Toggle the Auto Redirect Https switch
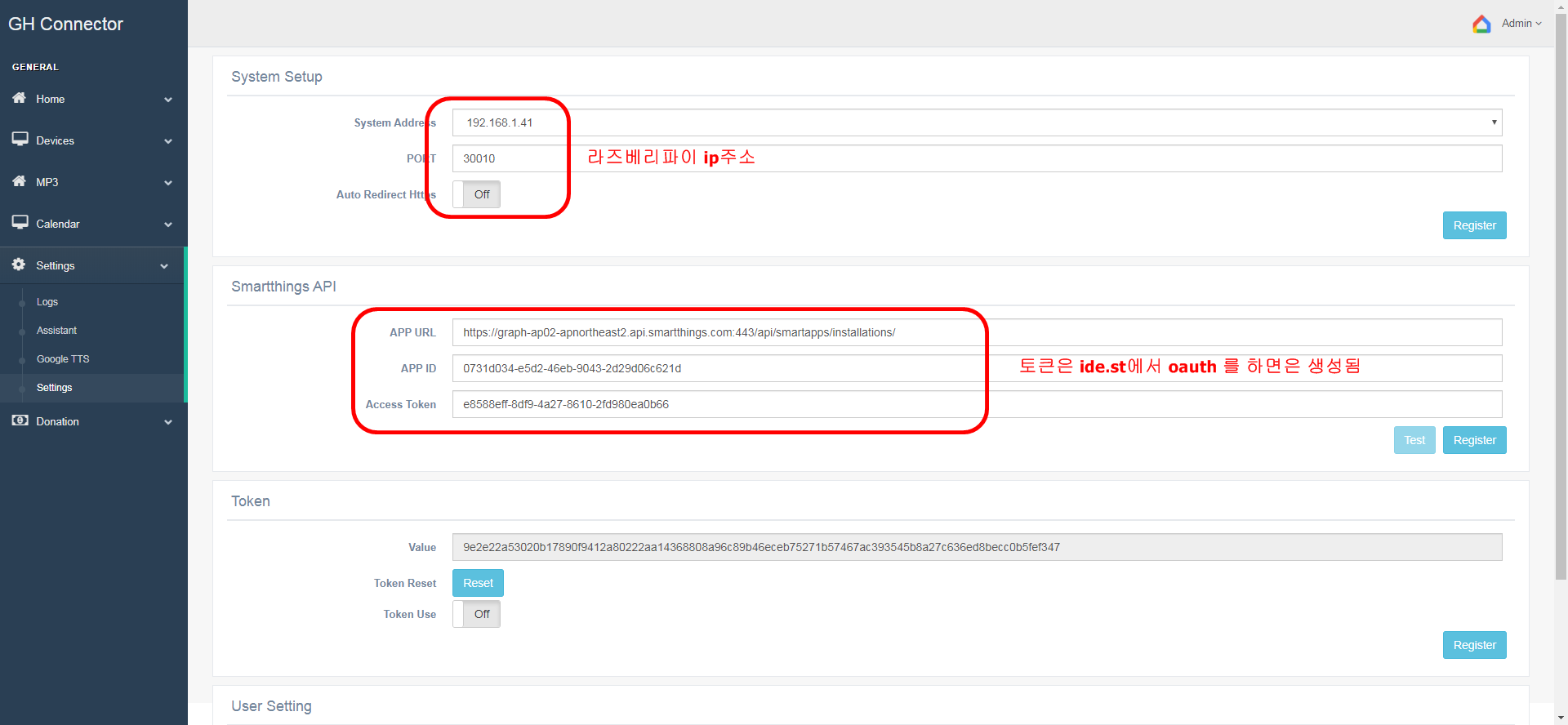Viewport: 1568px width, 725px height. pos(476,194)
